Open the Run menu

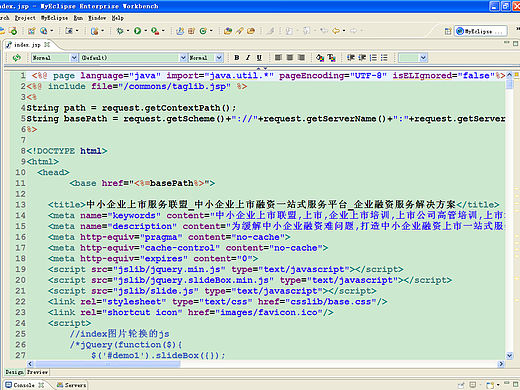point(78,18)
